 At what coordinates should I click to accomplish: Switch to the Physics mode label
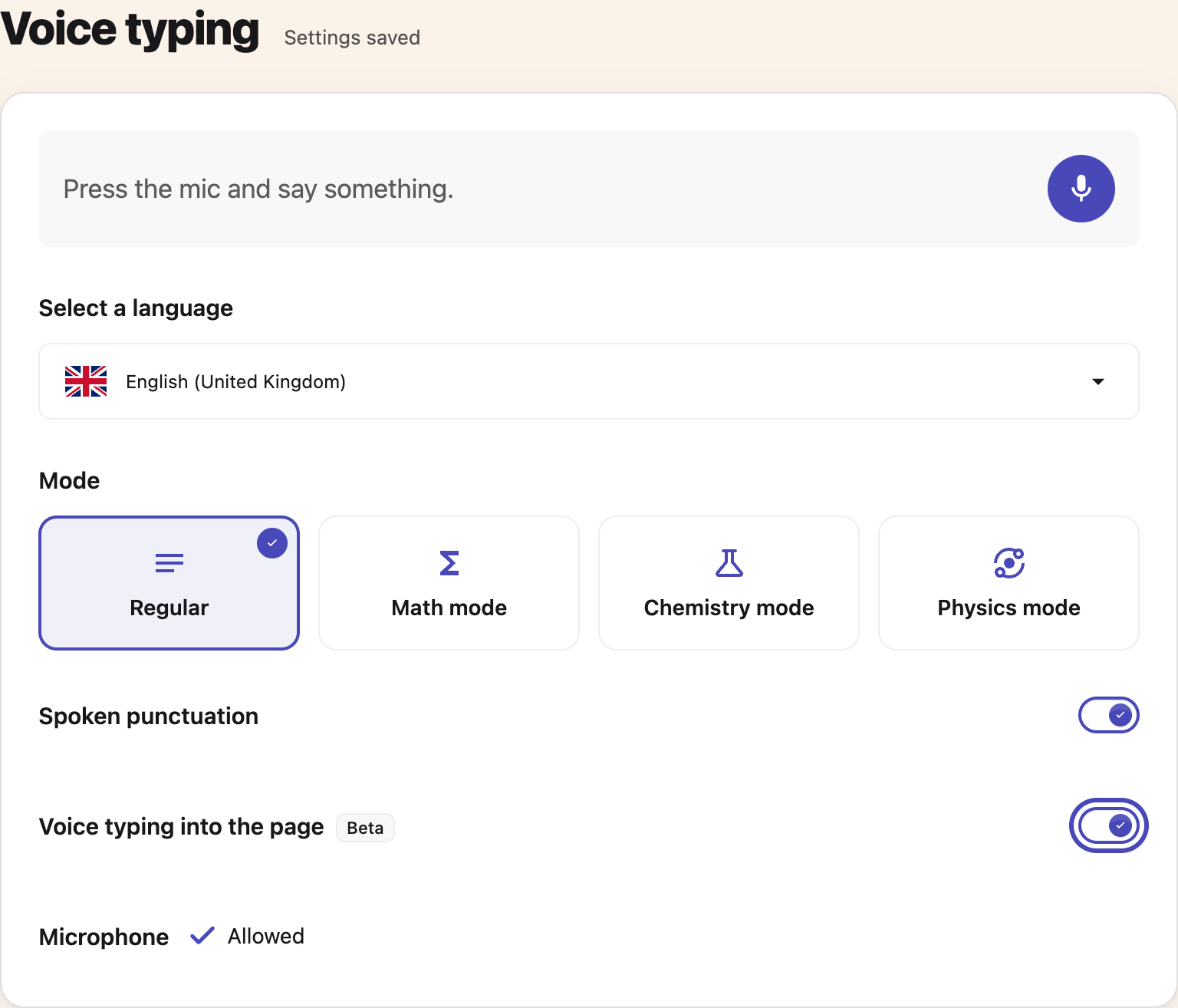pos(1009,608)
